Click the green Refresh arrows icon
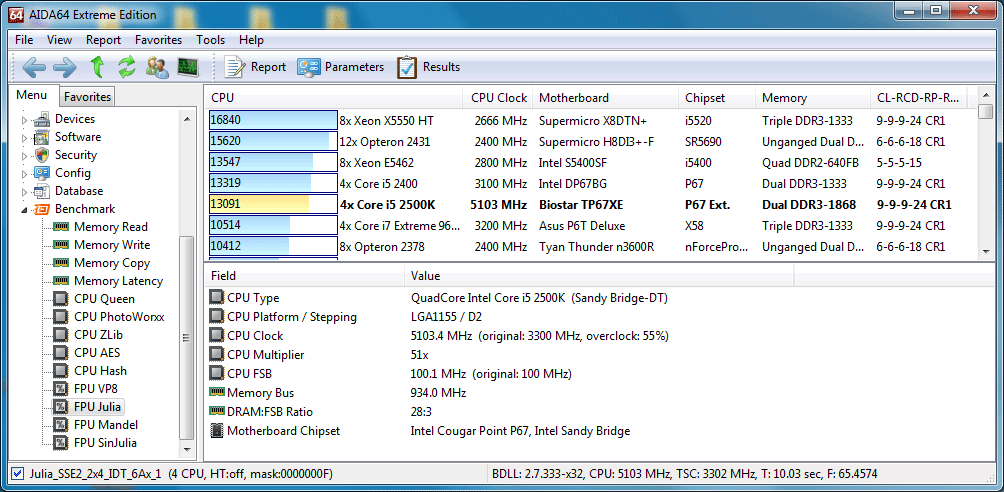The image size is (1004, 492). coord(127,67)
